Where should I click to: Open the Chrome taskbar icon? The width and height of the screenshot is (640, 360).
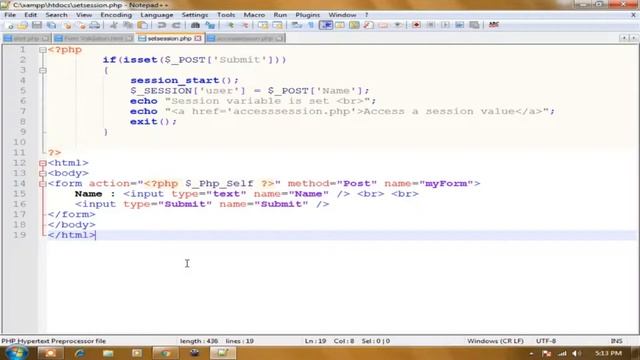(165, 353)
